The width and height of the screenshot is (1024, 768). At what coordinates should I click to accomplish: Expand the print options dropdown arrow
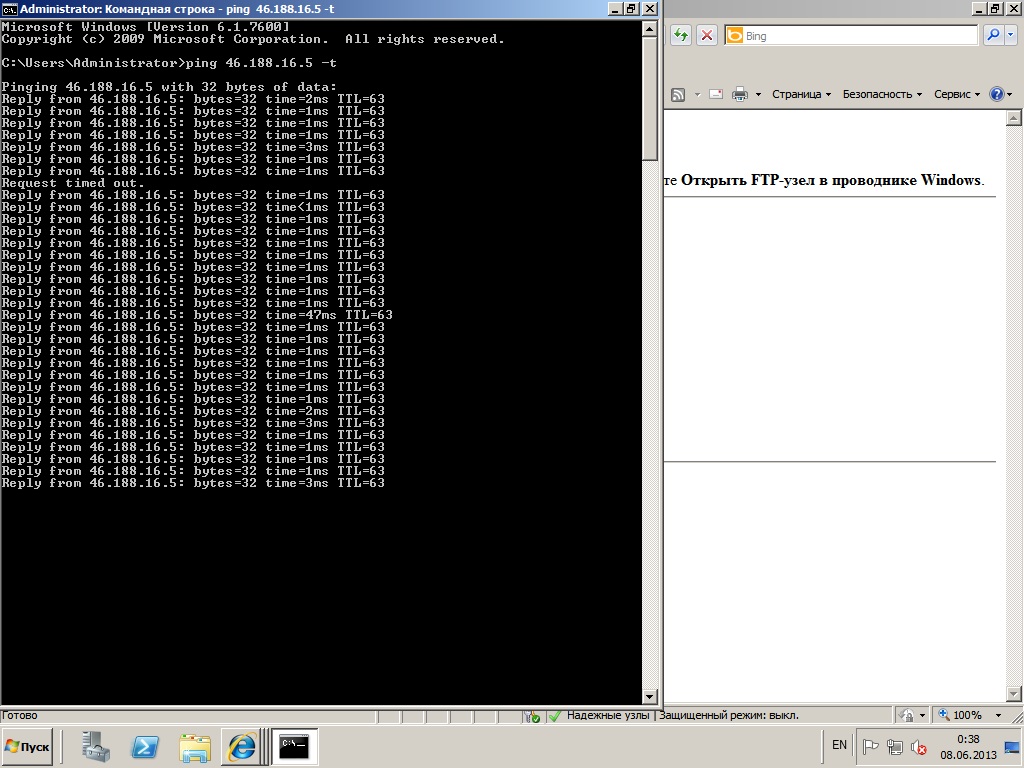758,94
